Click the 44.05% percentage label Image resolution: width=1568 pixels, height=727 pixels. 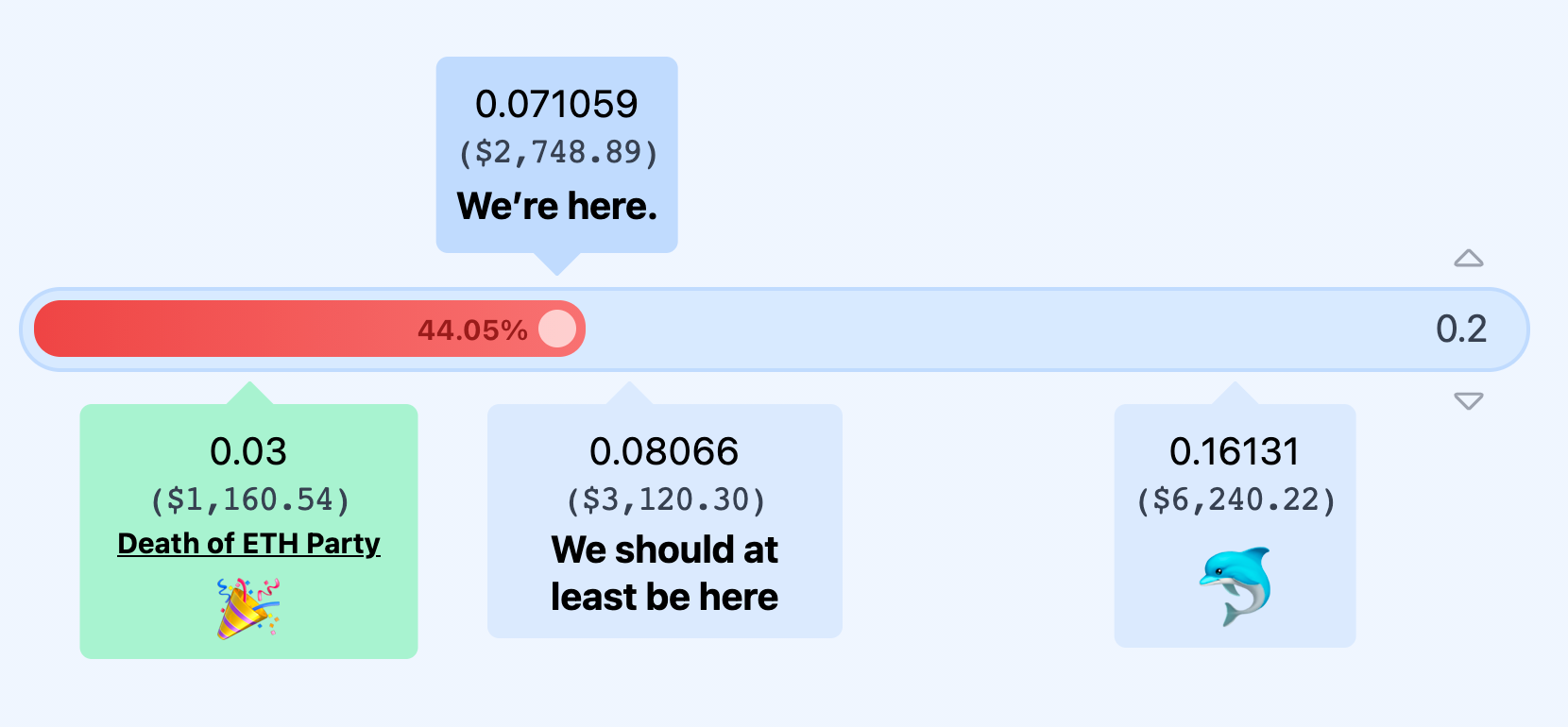click(x=472, y=330)
